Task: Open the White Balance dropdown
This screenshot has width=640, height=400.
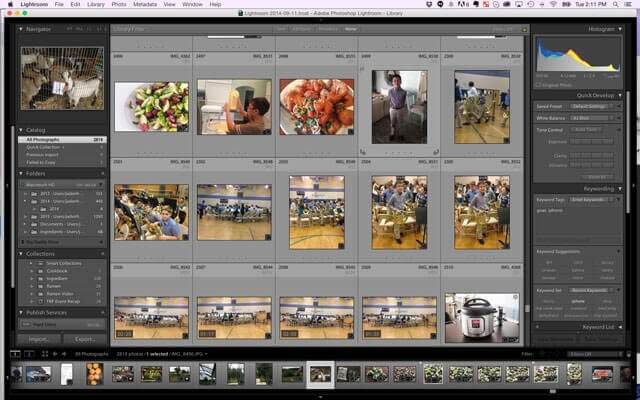Action: point(590,118)
